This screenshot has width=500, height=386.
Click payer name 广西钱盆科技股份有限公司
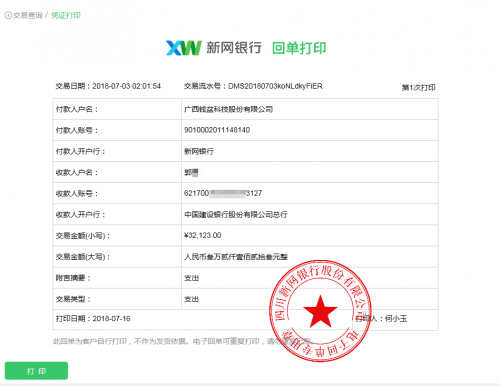[229, 109]
